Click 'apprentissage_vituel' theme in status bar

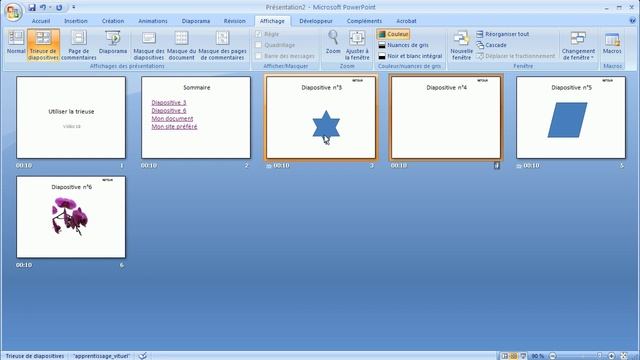(101, 356)
